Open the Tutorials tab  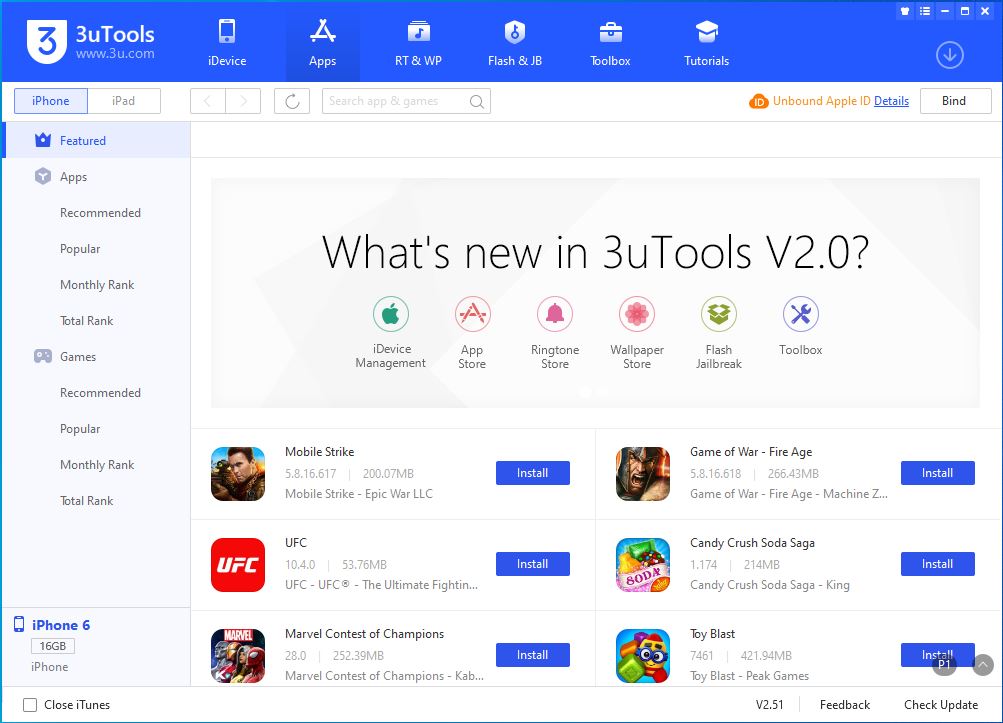coord(706,43)
